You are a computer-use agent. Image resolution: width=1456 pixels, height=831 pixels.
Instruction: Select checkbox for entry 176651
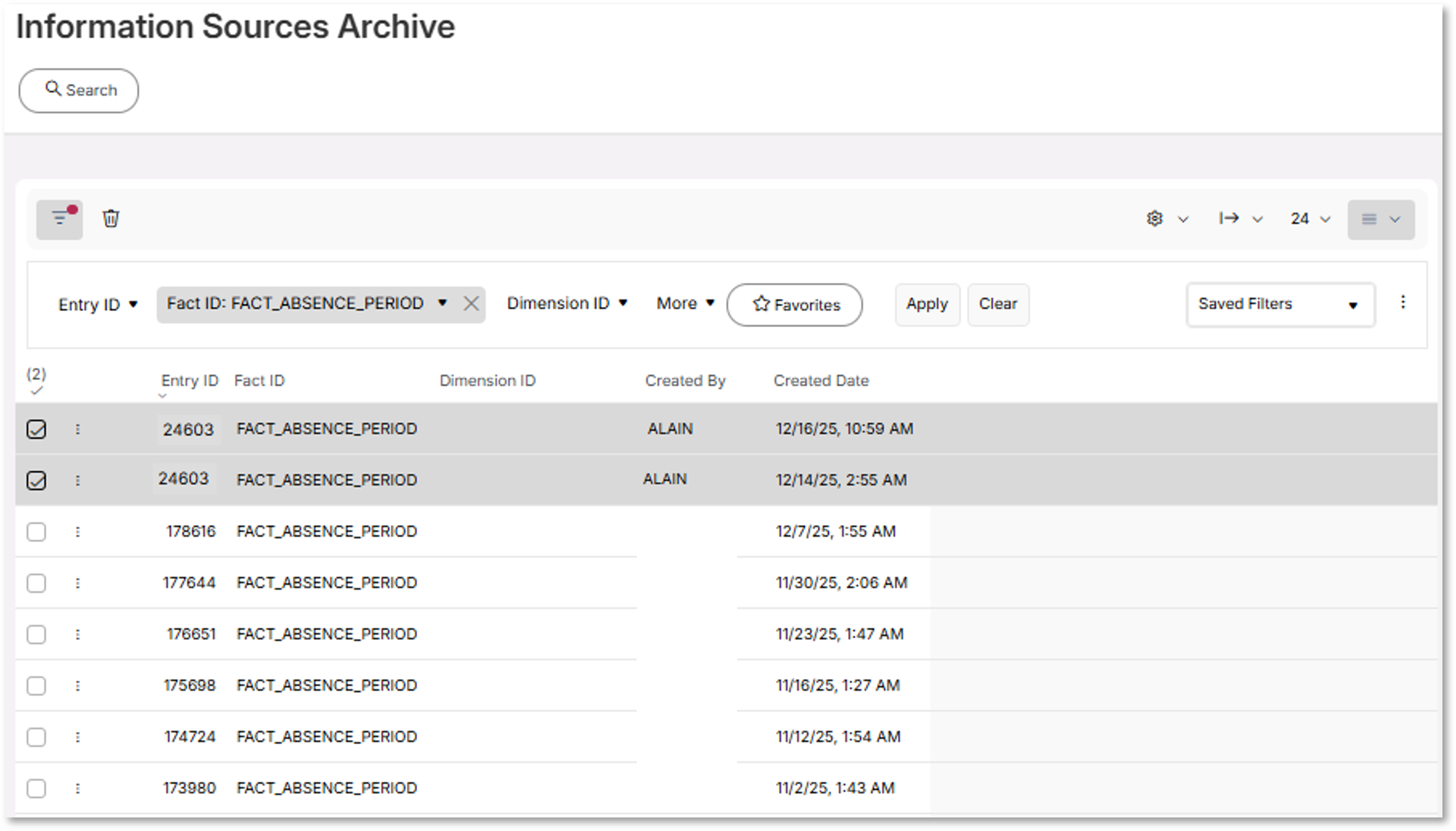[x=36, y=635]
